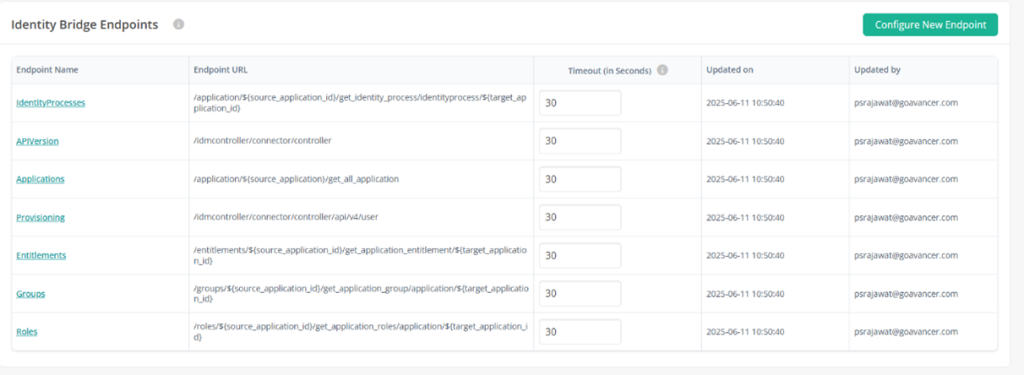
Task: Focus timeout field for APIVersion row
Action: coord(580,141)
